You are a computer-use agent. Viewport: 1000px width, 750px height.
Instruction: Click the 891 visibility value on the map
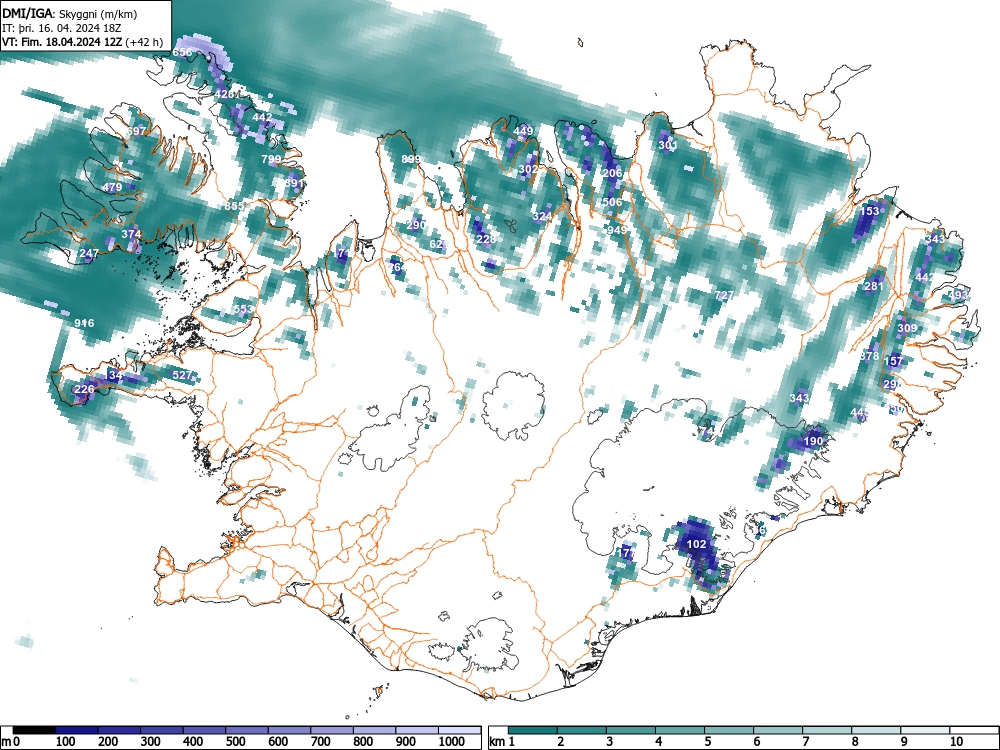point(294,183)
